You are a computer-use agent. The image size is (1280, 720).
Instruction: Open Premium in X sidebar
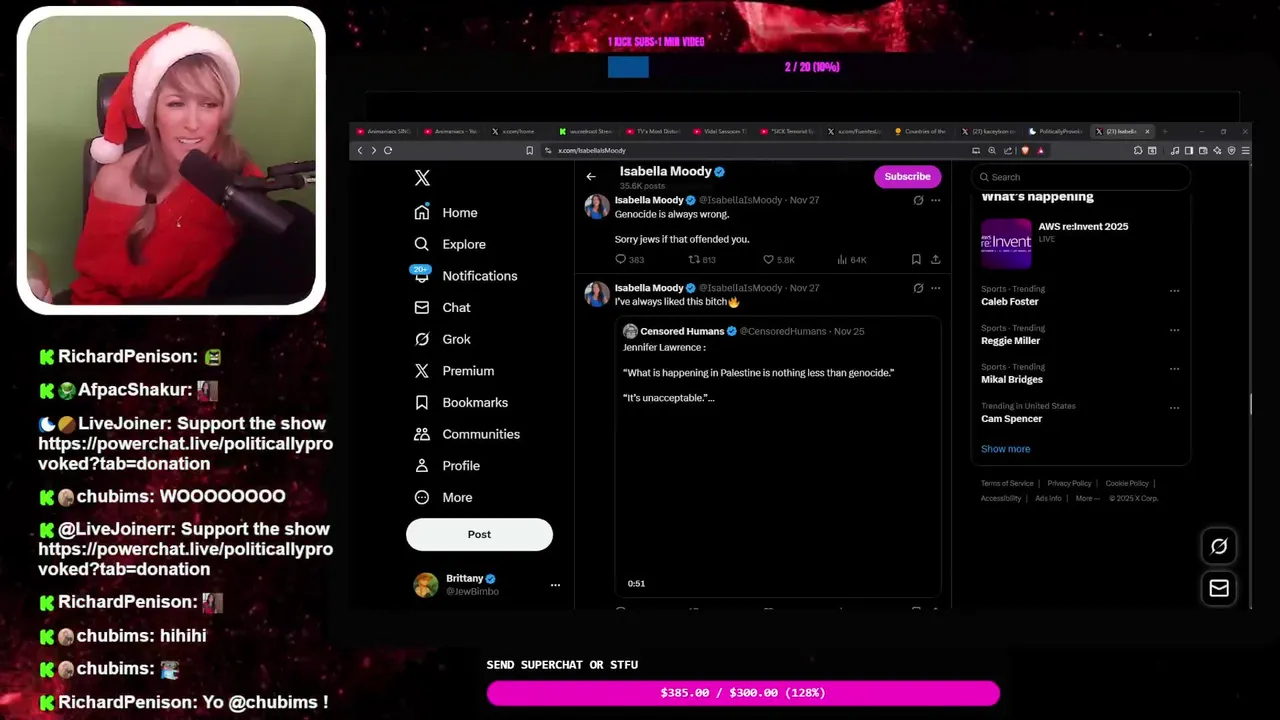tap(454, 371)
